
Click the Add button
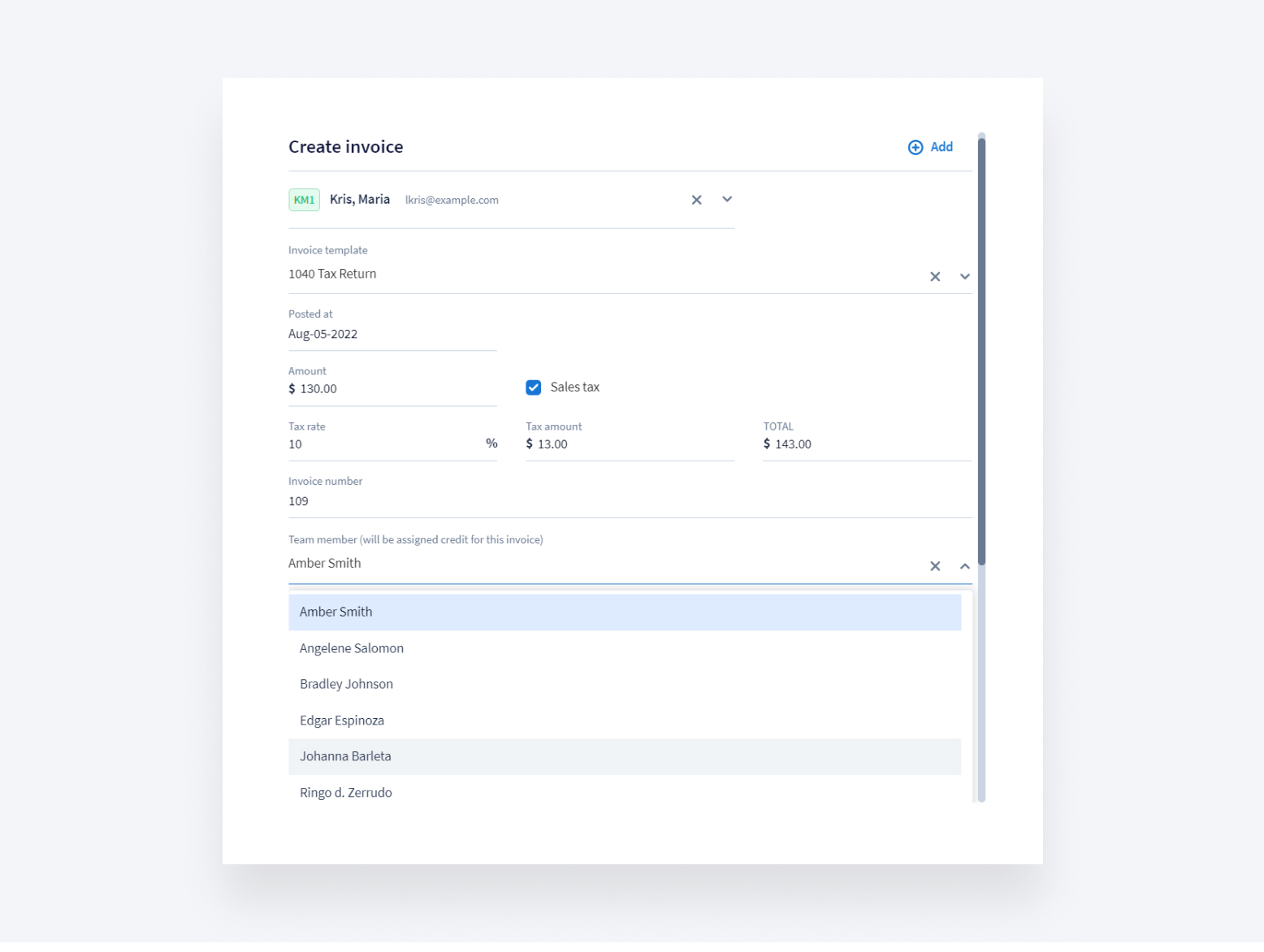pos(941,147)
